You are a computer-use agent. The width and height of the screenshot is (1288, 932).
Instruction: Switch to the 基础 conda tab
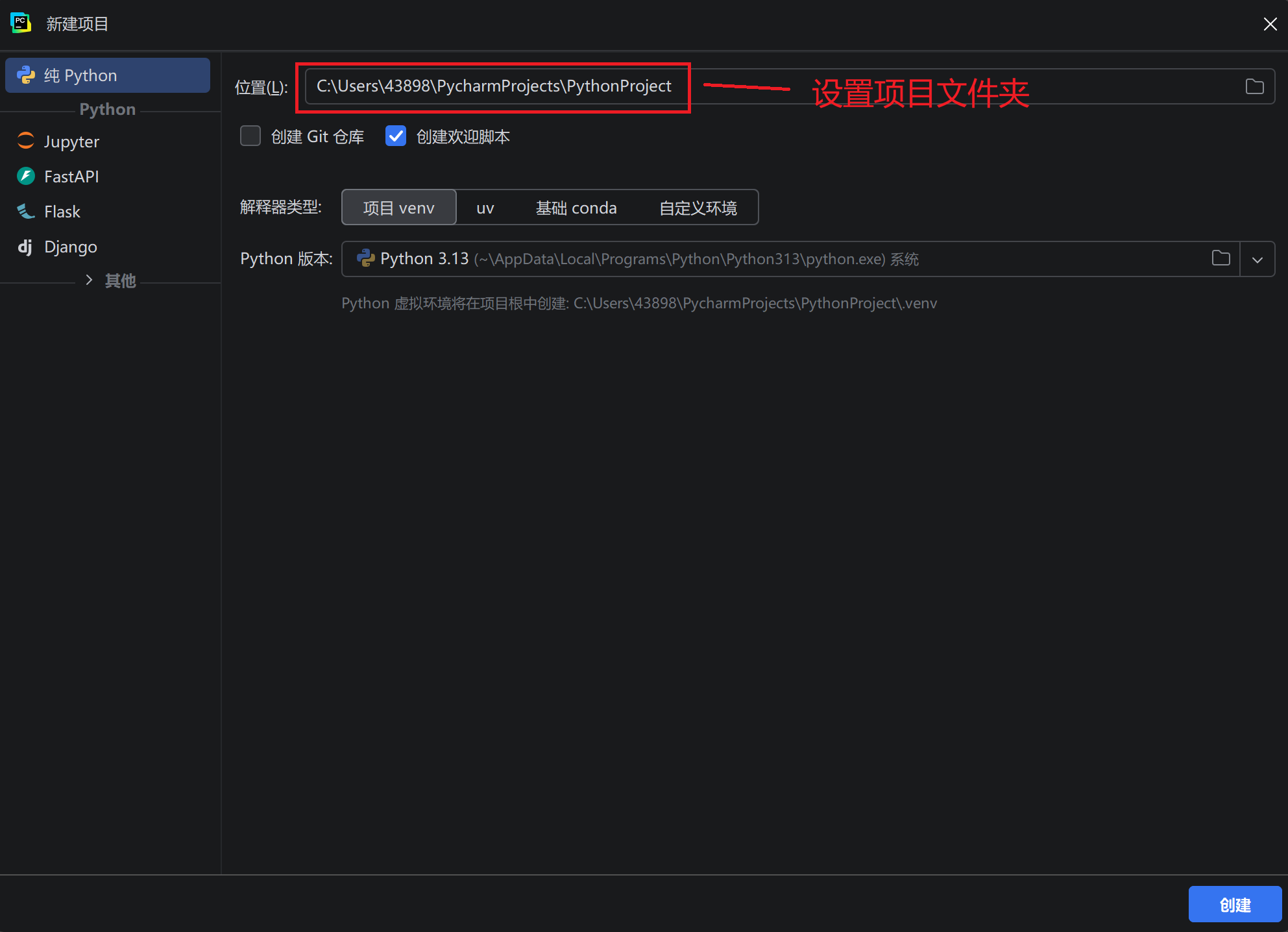[x=576, y=208]
